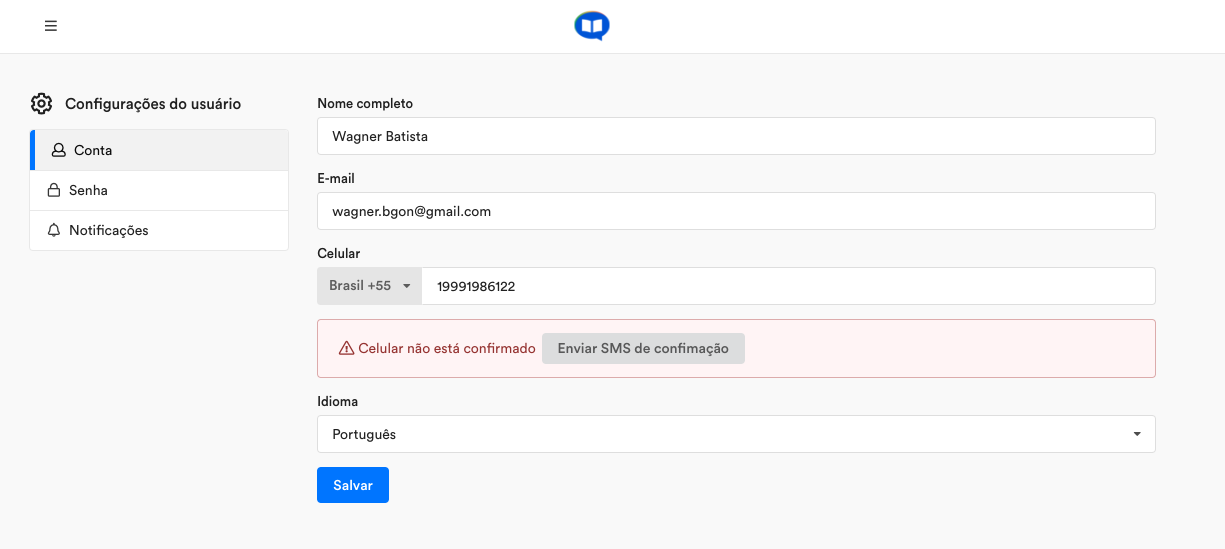Select the Conta tab
This screenshot has height=549, width=1225.
click(x=160, y=150)
